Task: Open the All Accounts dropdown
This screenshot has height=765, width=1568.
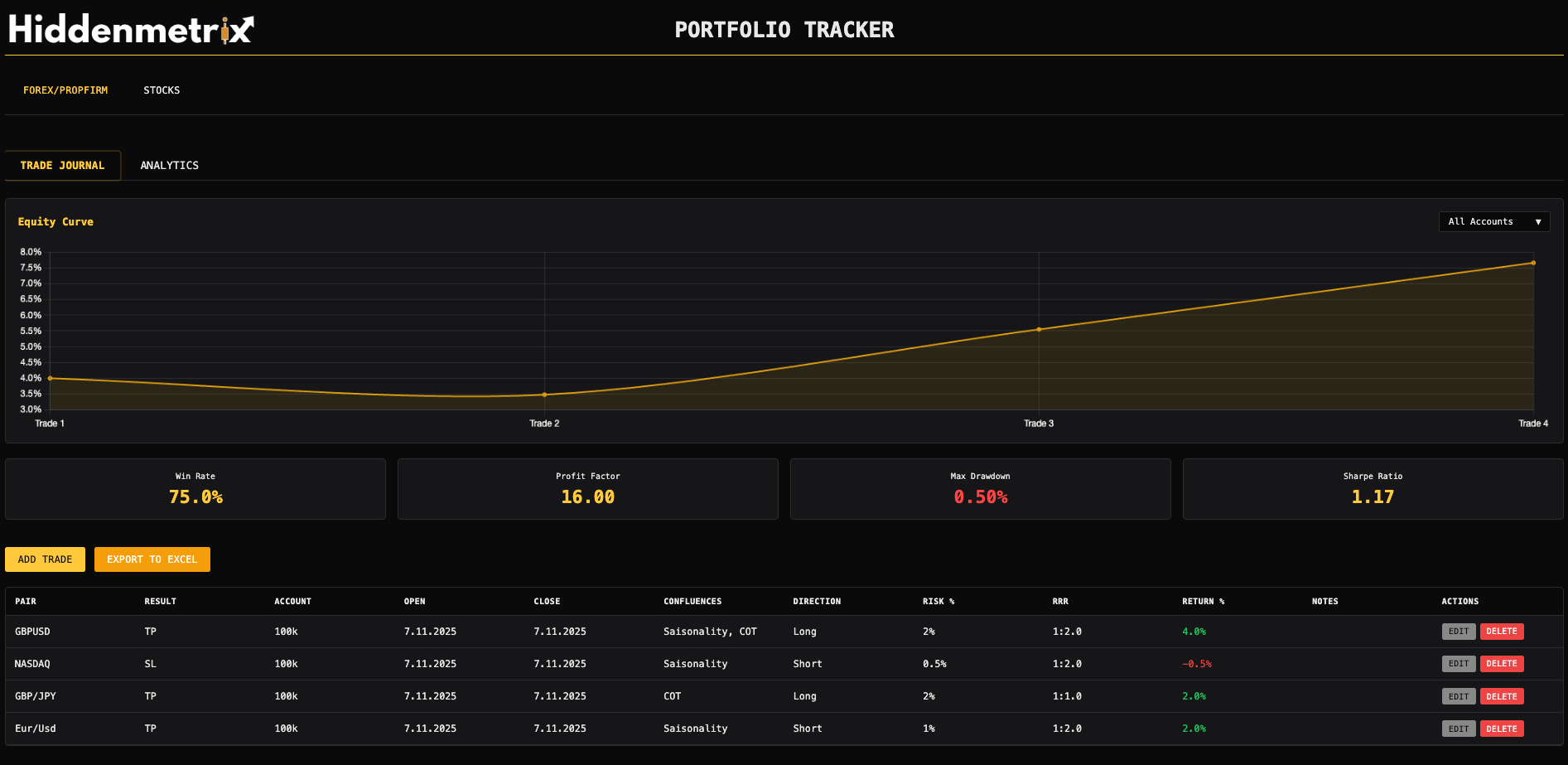Action: pyautogui.click(x=1493, y=221)
